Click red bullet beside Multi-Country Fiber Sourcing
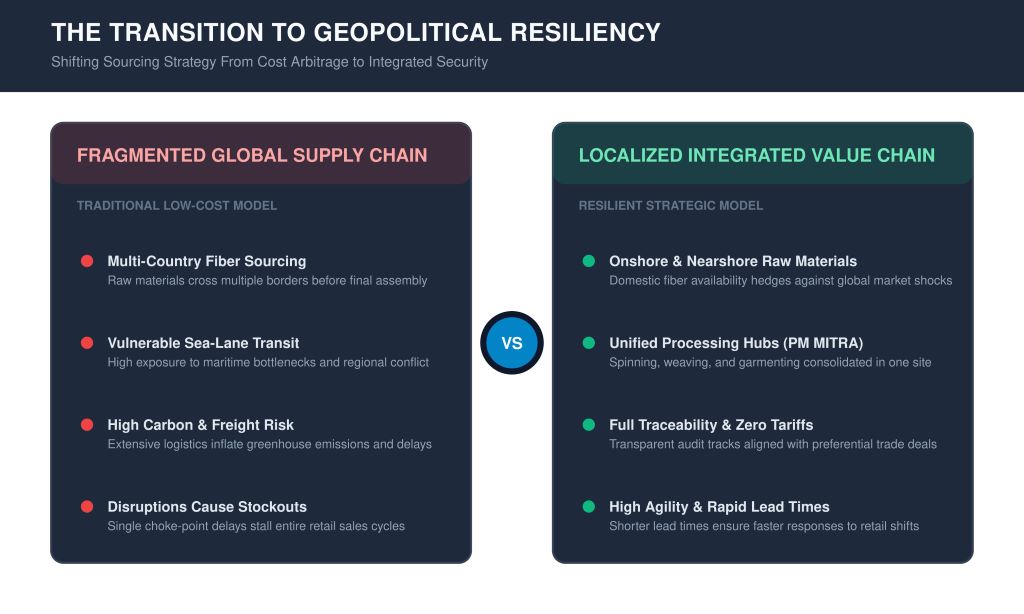 [87, 261]
